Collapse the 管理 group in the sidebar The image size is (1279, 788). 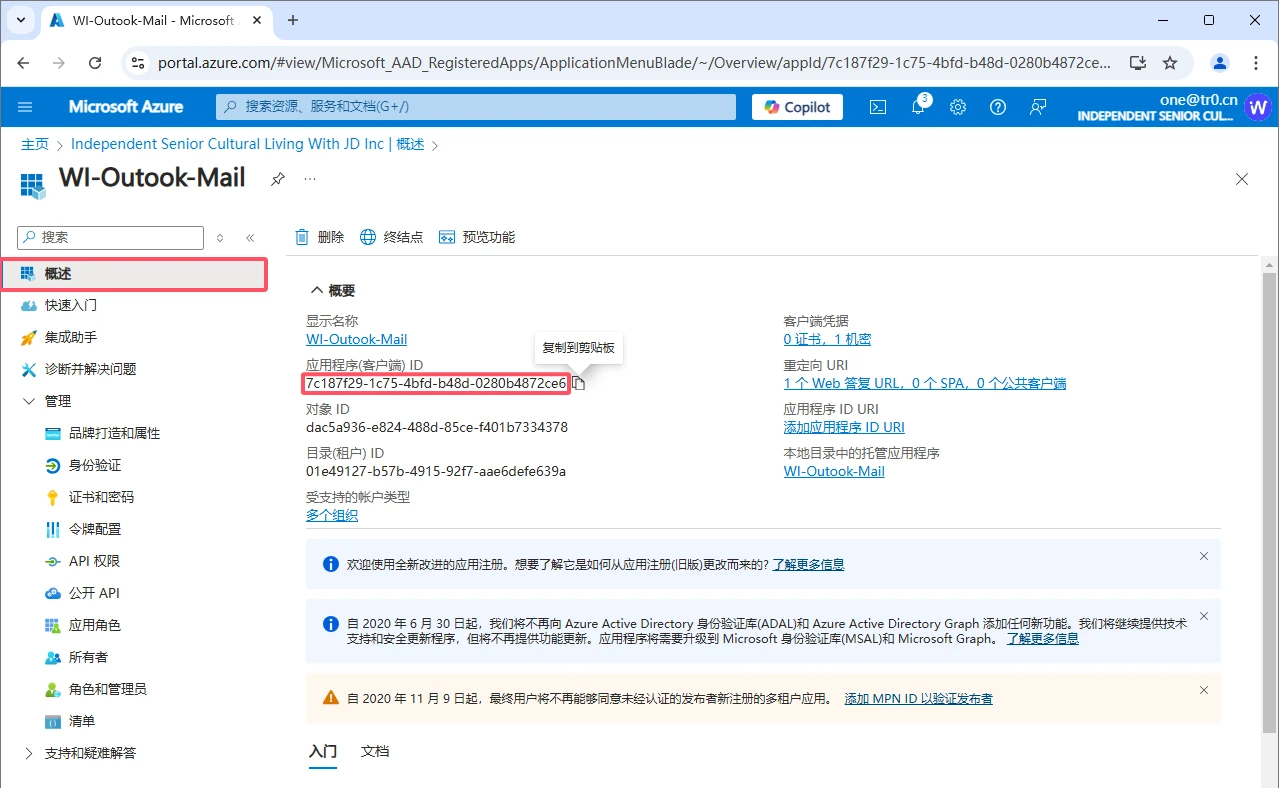tap(28, 401)
